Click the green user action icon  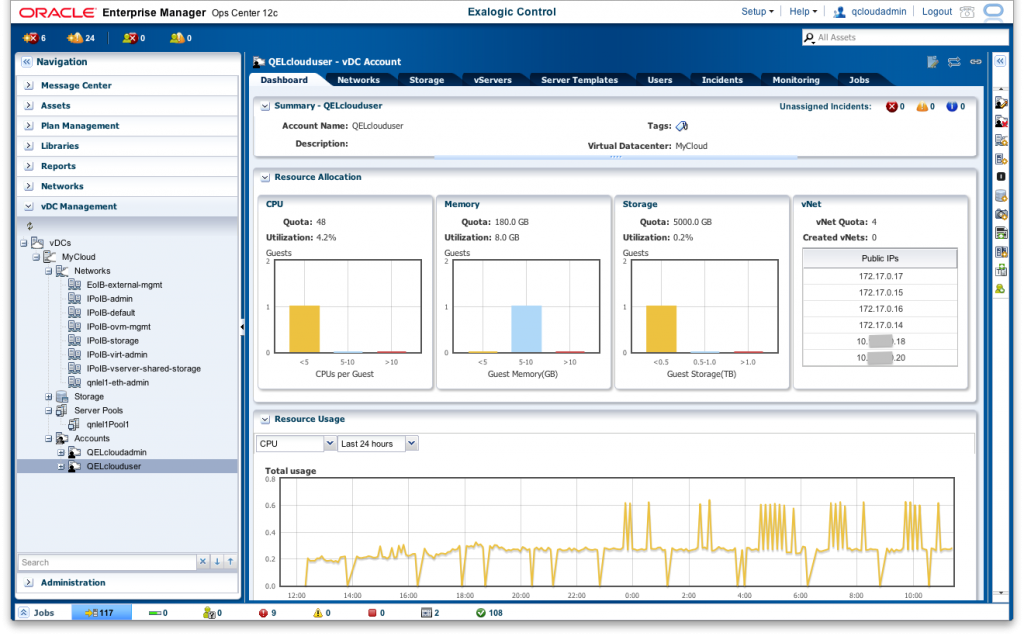click(1000, 289)
